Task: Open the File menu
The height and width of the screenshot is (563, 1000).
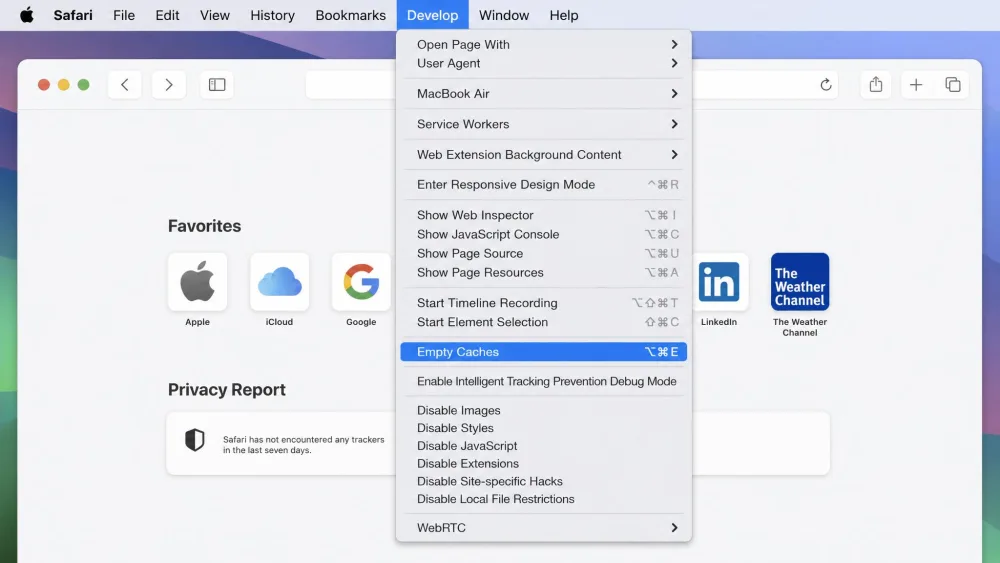Action: [x=124, y=15]
